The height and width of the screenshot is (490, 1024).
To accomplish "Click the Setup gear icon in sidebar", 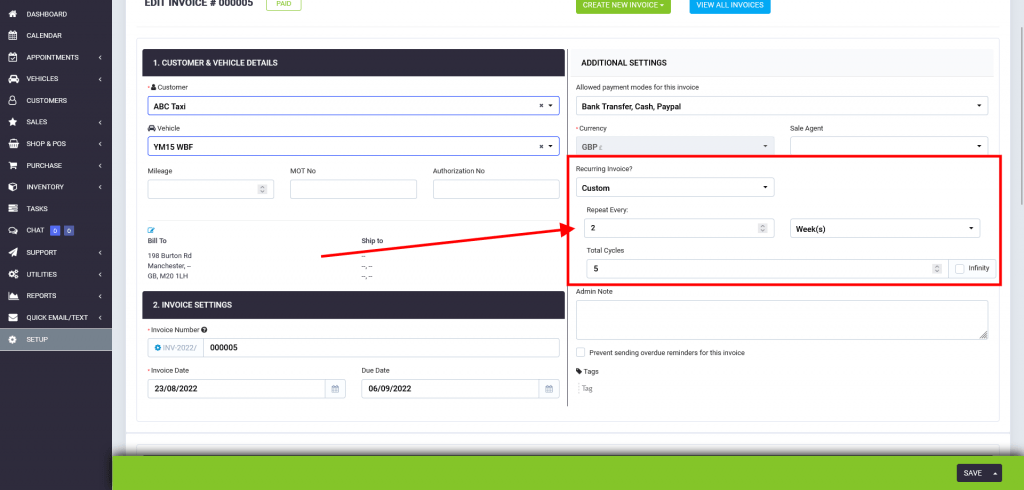I will [x=12, y=339].
